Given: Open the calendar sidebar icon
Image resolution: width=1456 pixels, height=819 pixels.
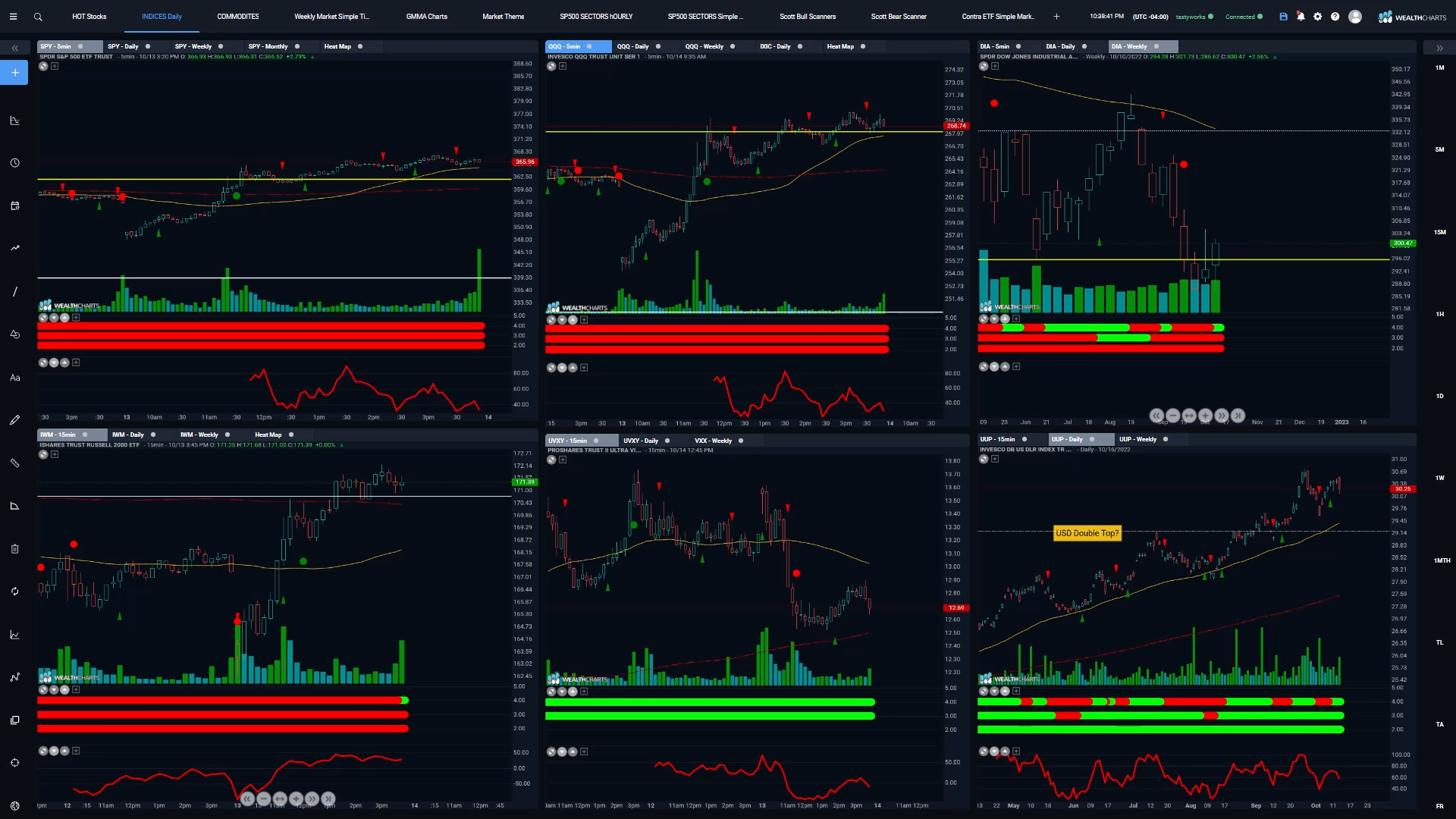Looking at the screenshot, I should (14, 206).
